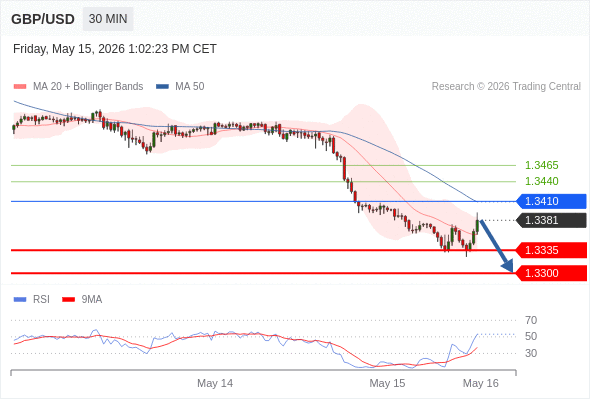Click the MA 20 + Bollinger Bands label
590x400 pixels.
(88, 87)
